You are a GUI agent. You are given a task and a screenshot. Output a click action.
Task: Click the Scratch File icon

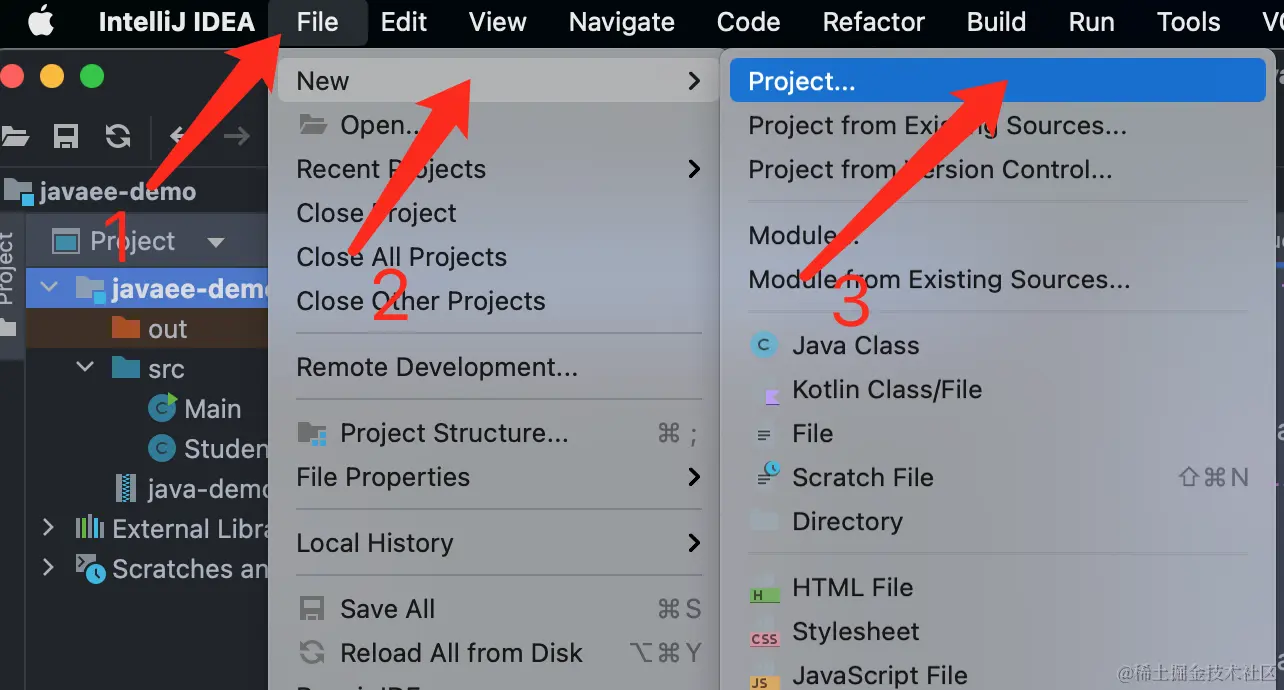[x=768, y=476]
